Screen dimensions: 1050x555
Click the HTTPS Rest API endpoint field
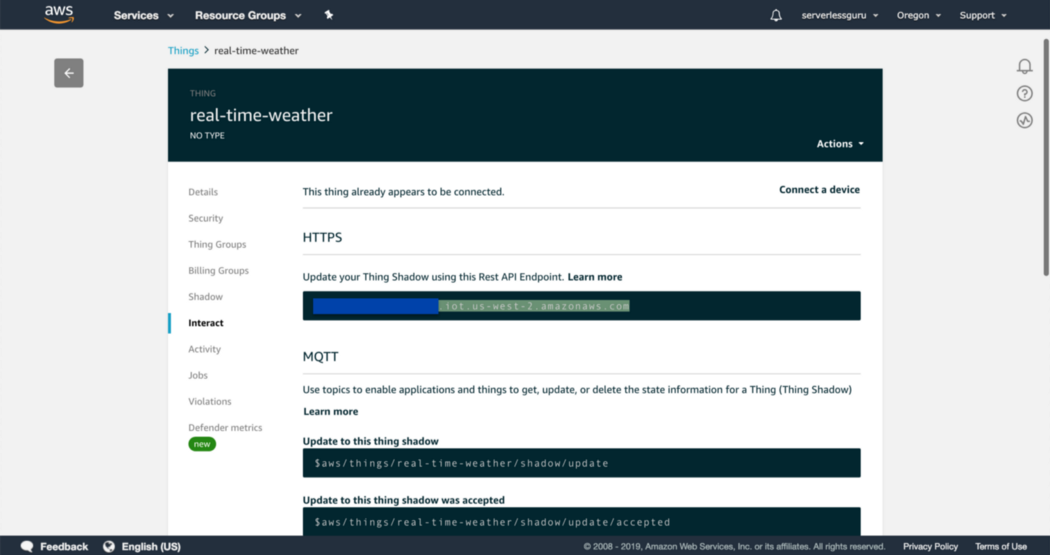(581, 306)
